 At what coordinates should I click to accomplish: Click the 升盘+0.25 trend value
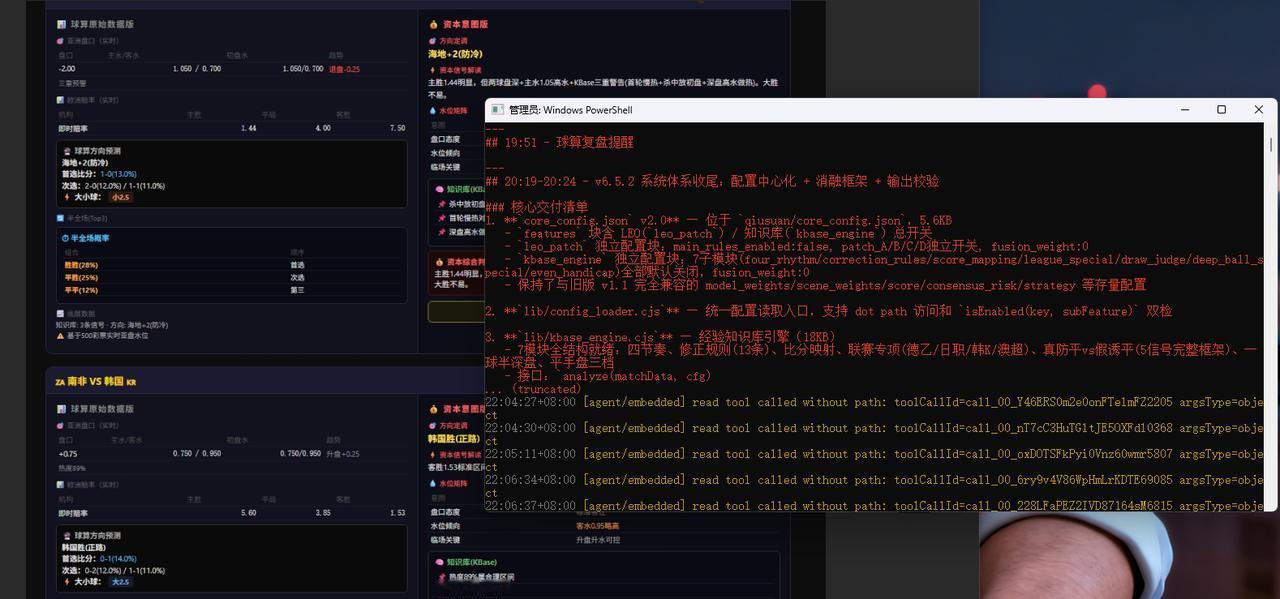click(343, 454)
